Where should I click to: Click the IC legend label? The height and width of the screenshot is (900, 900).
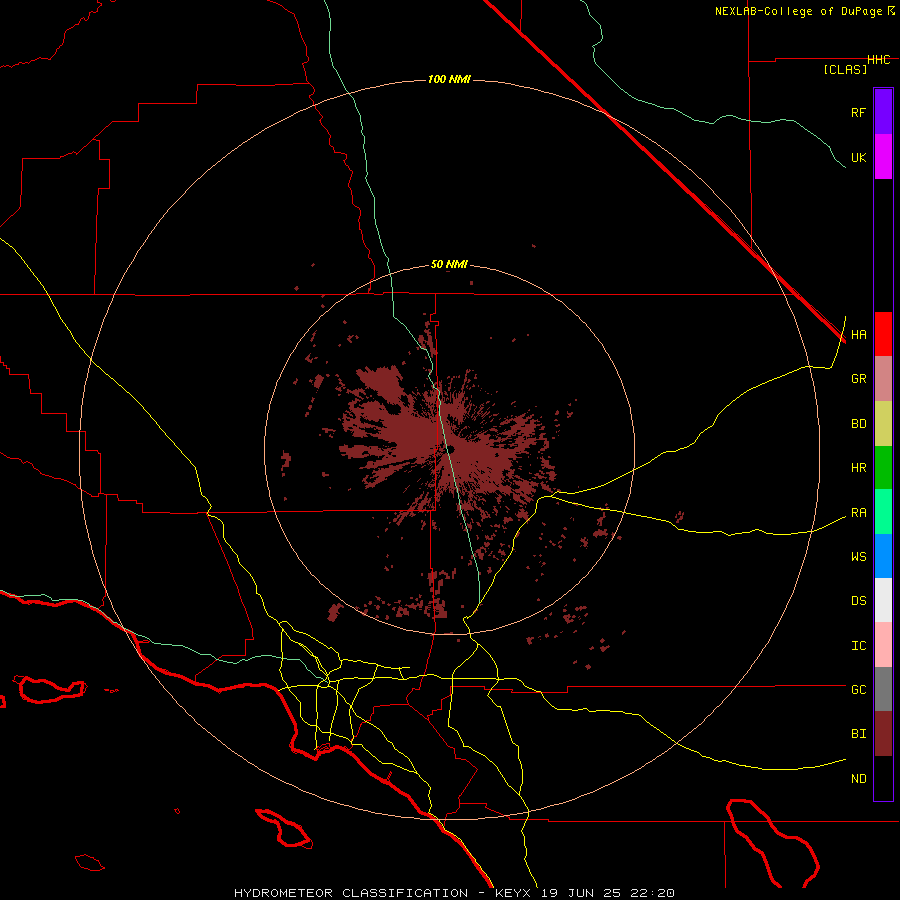pyautogui.click(x=858, y=646)
